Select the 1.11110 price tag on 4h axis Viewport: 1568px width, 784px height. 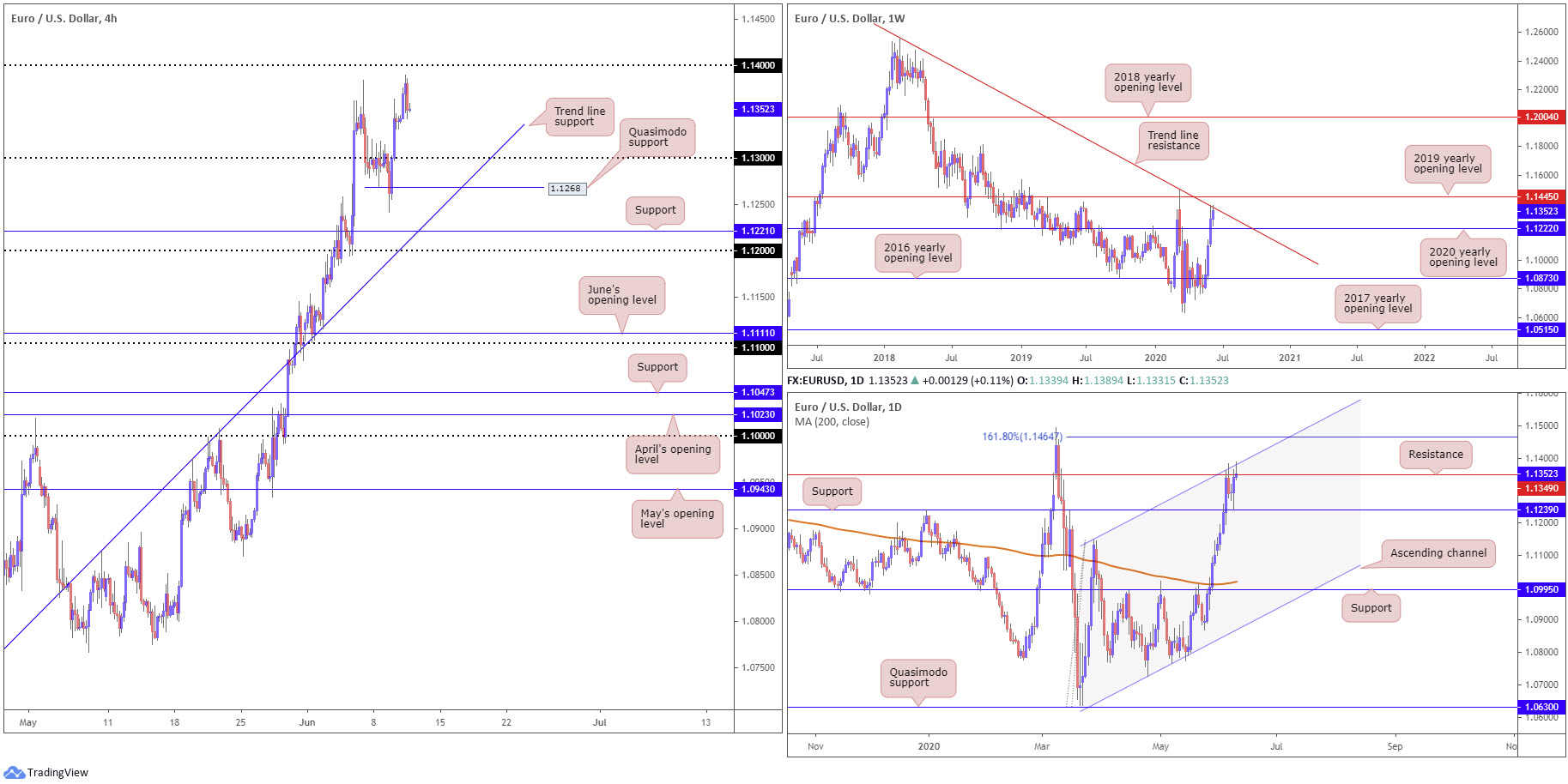[x=758, y=333]
